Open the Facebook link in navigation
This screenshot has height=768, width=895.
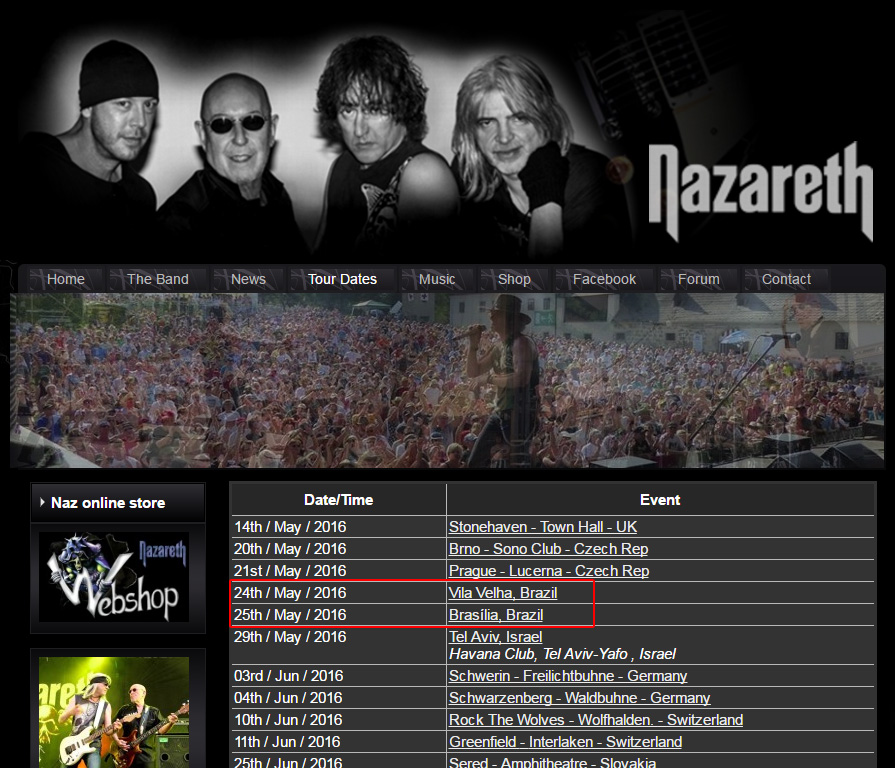pyautogui.click(x=604, y=279)
